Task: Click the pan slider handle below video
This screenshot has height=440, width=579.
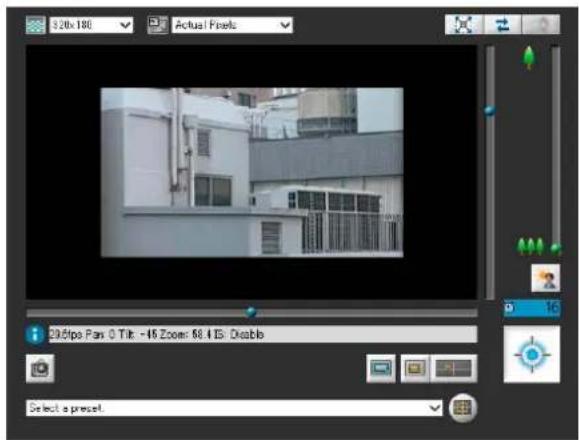Action: click(x=251, y=312)
